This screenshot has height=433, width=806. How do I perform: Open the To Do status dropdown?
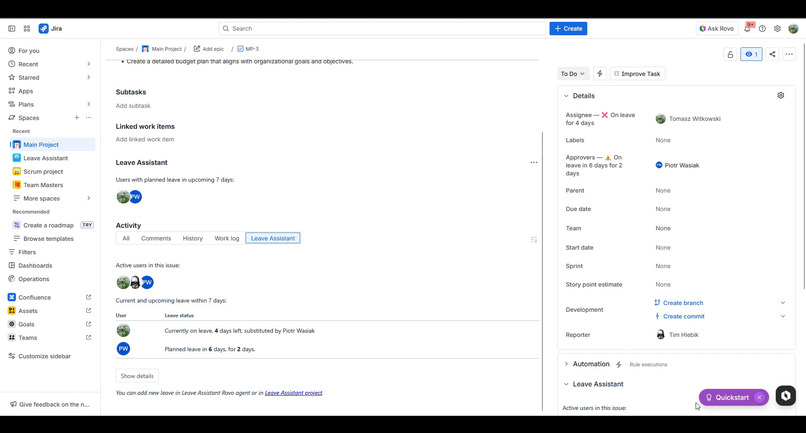point(572,74)
